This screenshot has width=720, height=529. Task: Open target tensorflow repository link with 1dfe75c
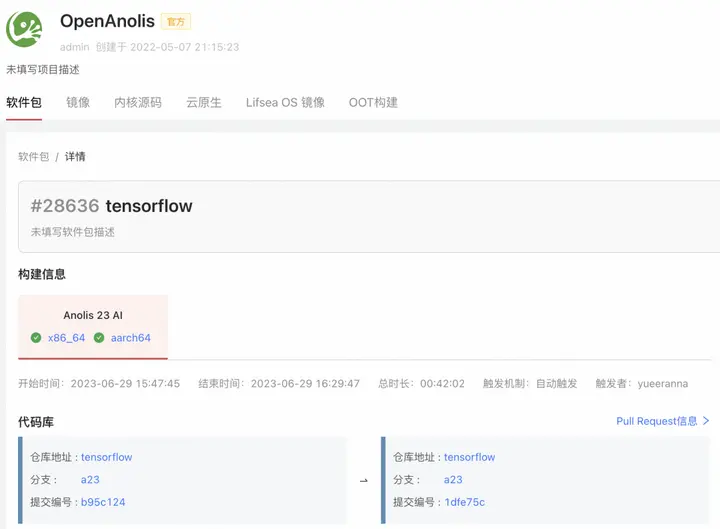(469, 457)
